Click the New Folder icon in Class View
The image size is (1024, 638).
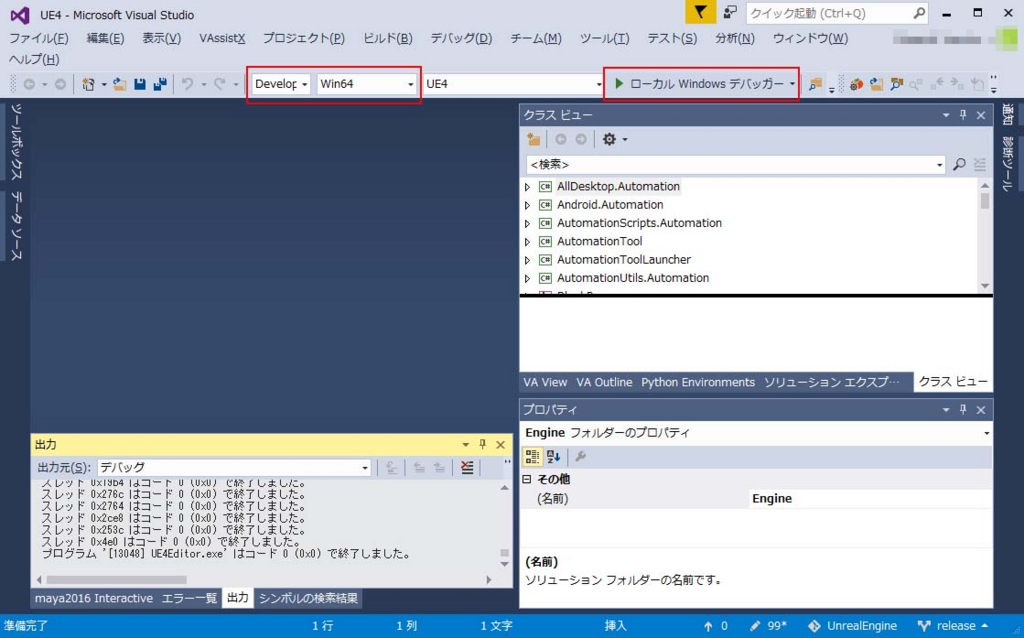(x=534, y=139)
